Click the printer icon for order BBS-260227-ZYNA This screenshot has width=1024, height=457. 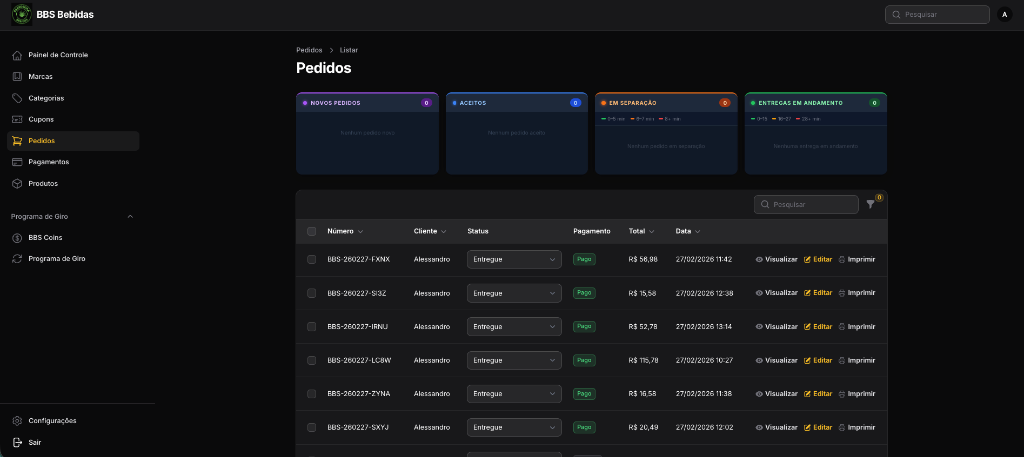tap(842, 394)
